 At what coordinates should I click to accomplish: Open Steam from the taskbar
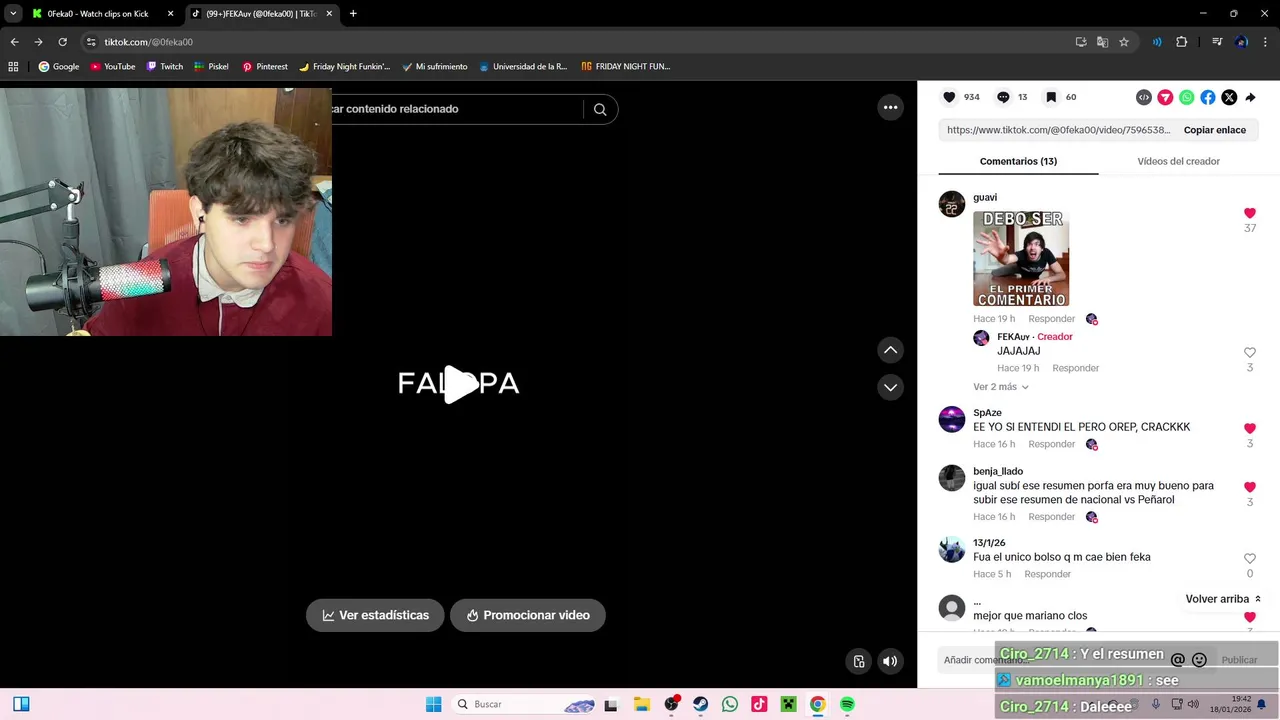701,704
